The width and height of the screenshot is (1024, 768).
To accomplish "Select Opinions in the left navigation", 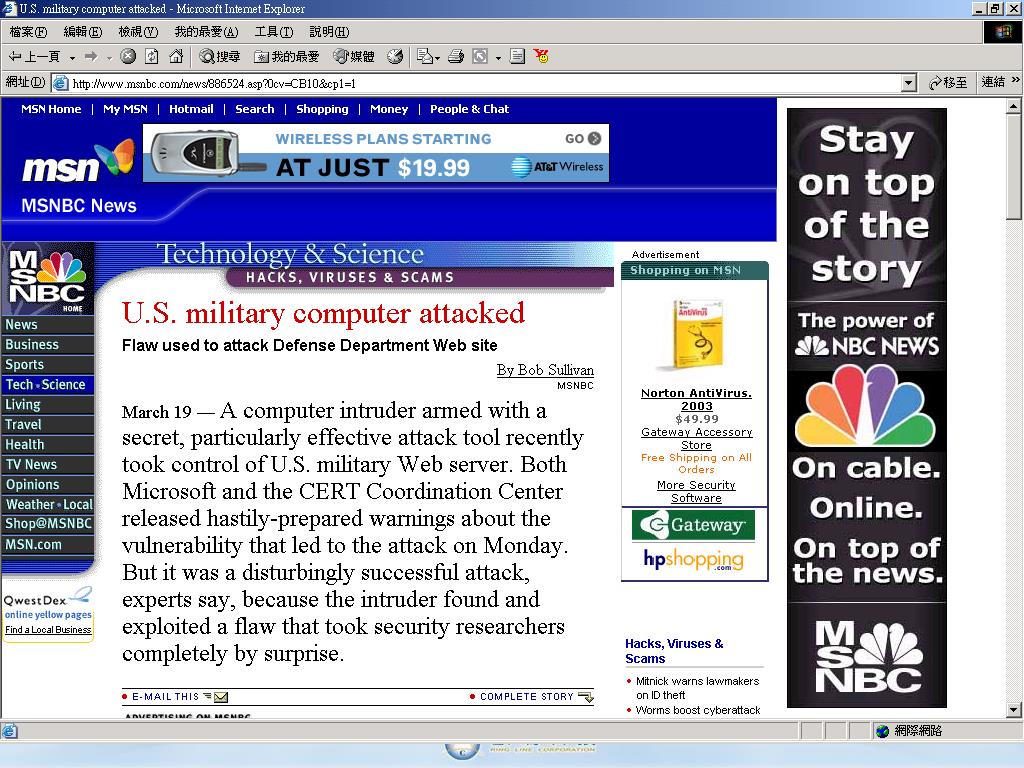I will [48, 485].
